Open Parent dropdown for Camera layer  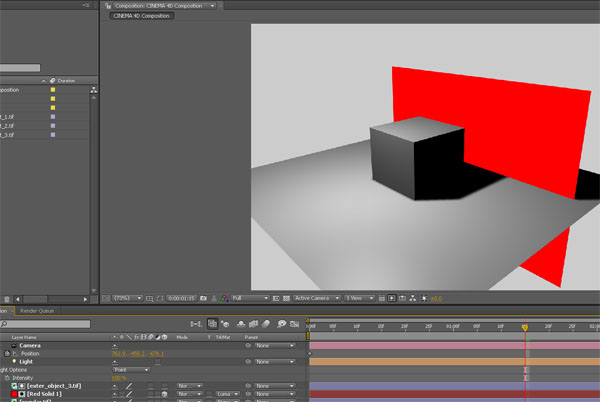[x=274, y=345]
